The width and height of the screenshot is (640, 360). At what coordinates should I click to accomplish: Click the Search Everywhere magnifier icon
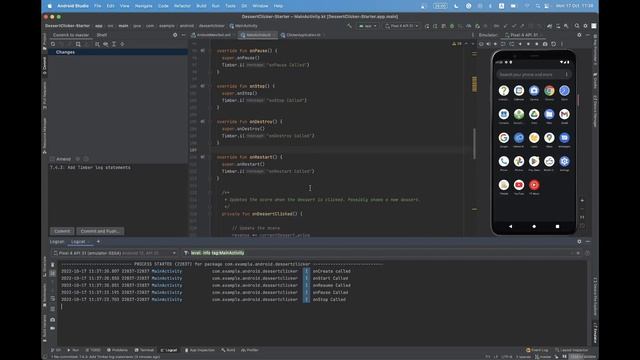[577, 26]
